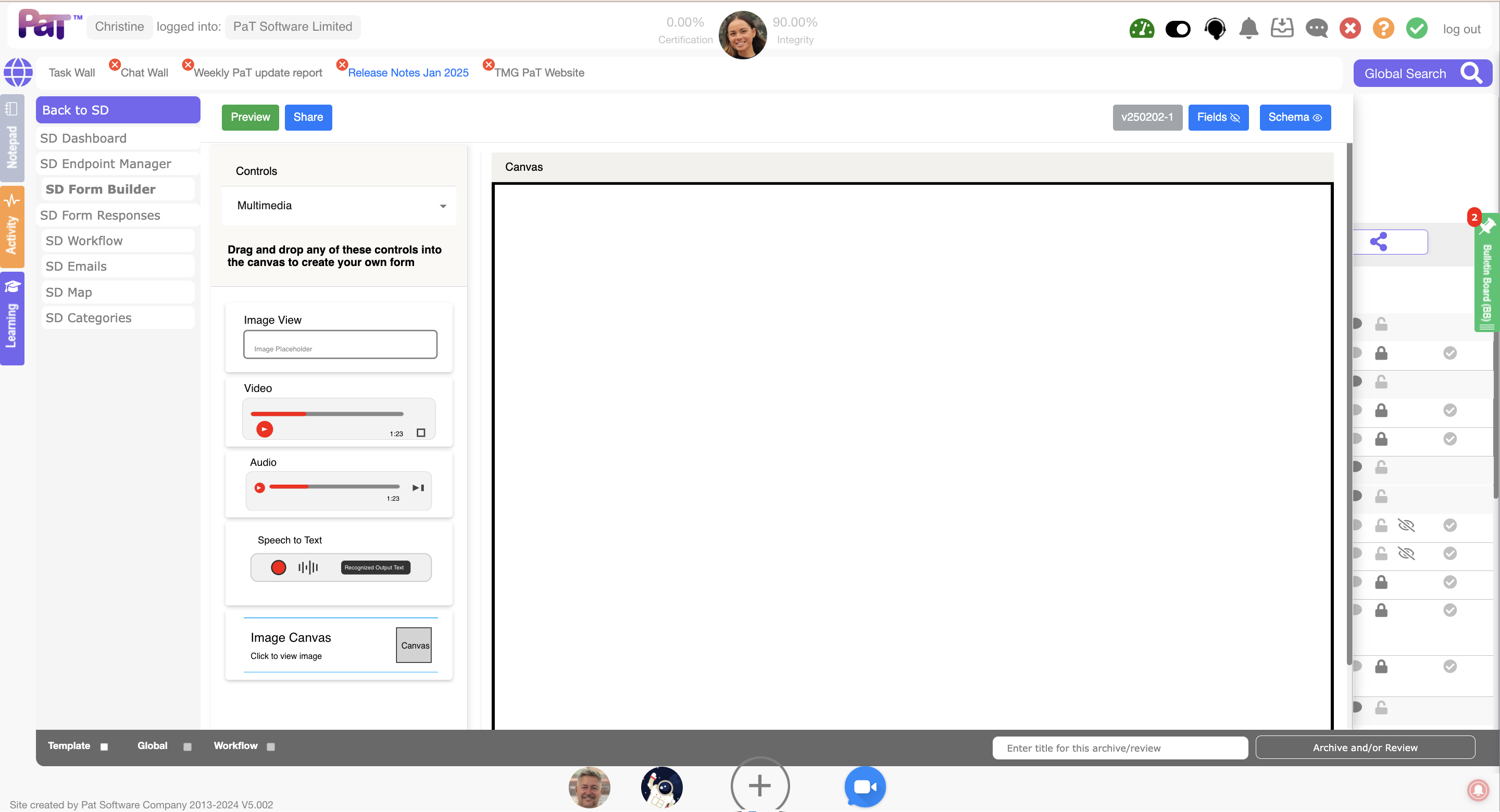Viewport: 1500px width, 812px height.
Task: Open the chat bubble messages icon
Action: point(1316,29)
